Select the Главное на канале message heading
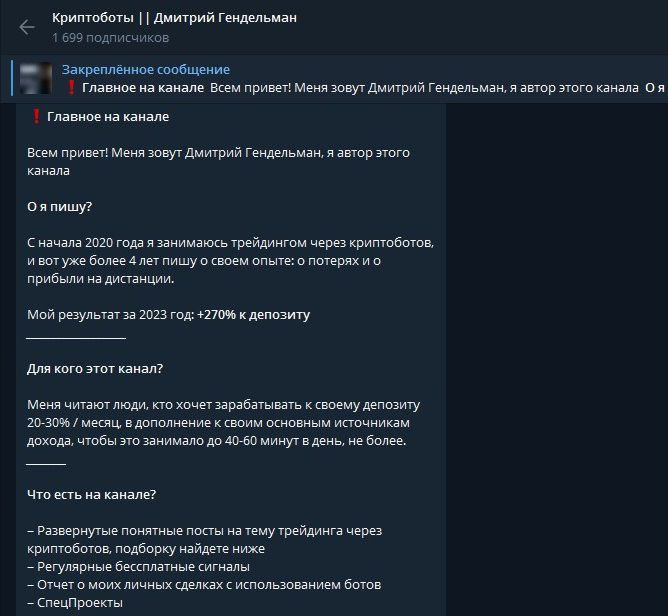The width and height of the screenshot is (668, 616). 108,117
